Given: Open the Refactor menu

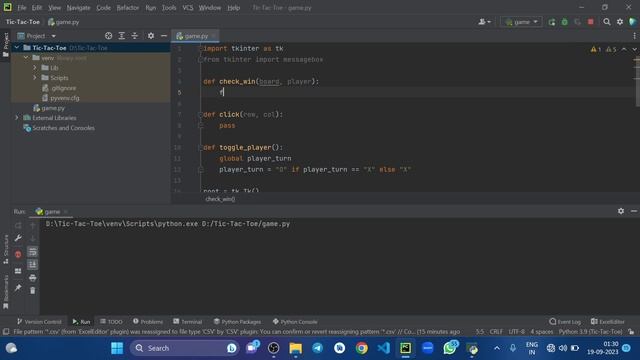Looking at the screenshot, I should [x=128, y=8].
